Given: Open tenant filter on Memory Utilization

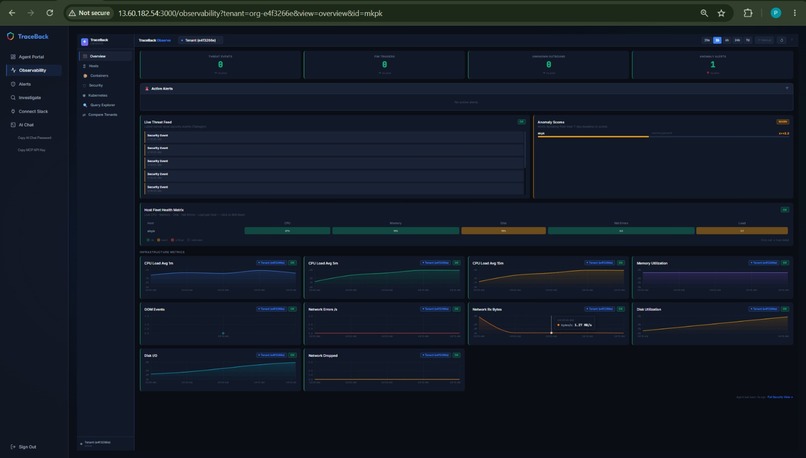Looking at the screenshot, I should point(764,263).
